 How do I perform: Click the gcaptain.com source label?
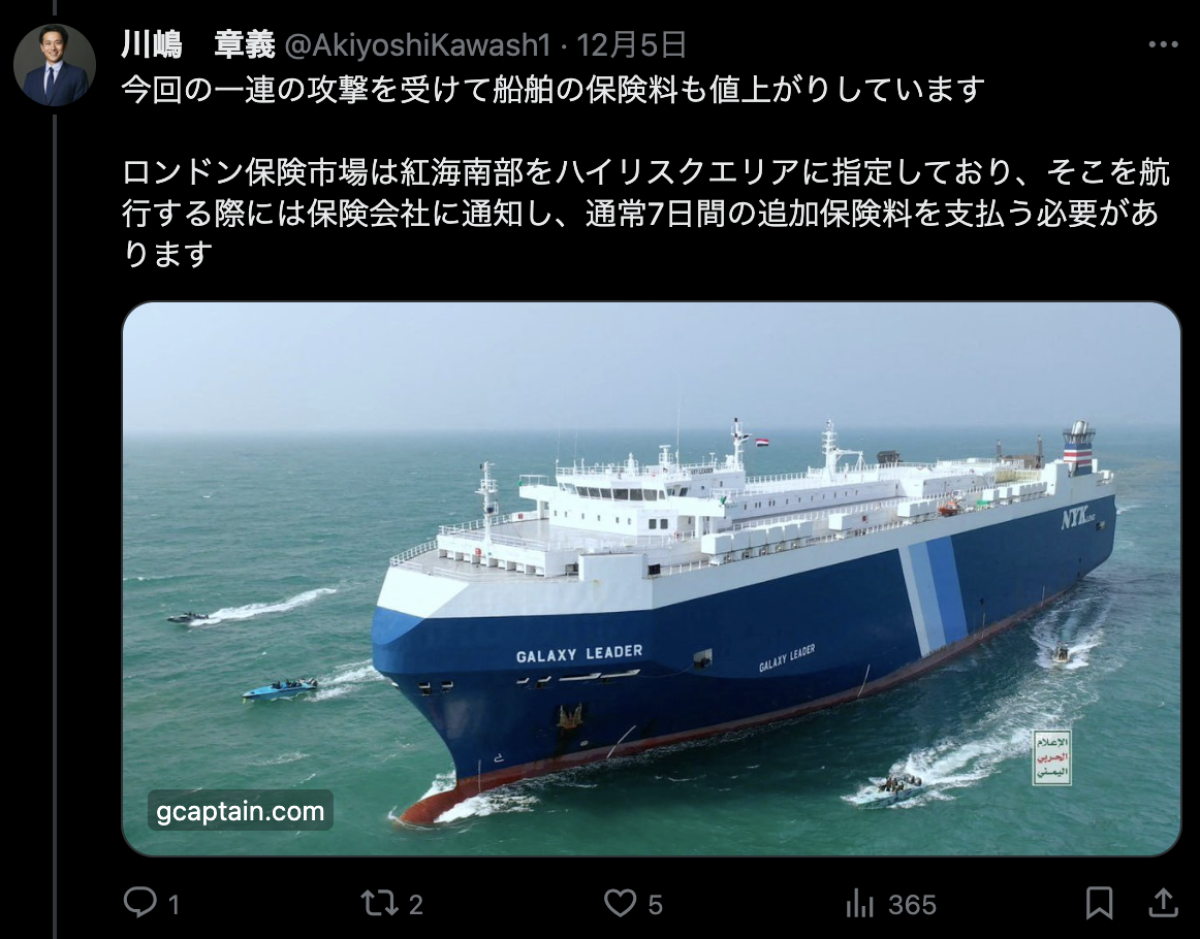[x=240, y=810]
